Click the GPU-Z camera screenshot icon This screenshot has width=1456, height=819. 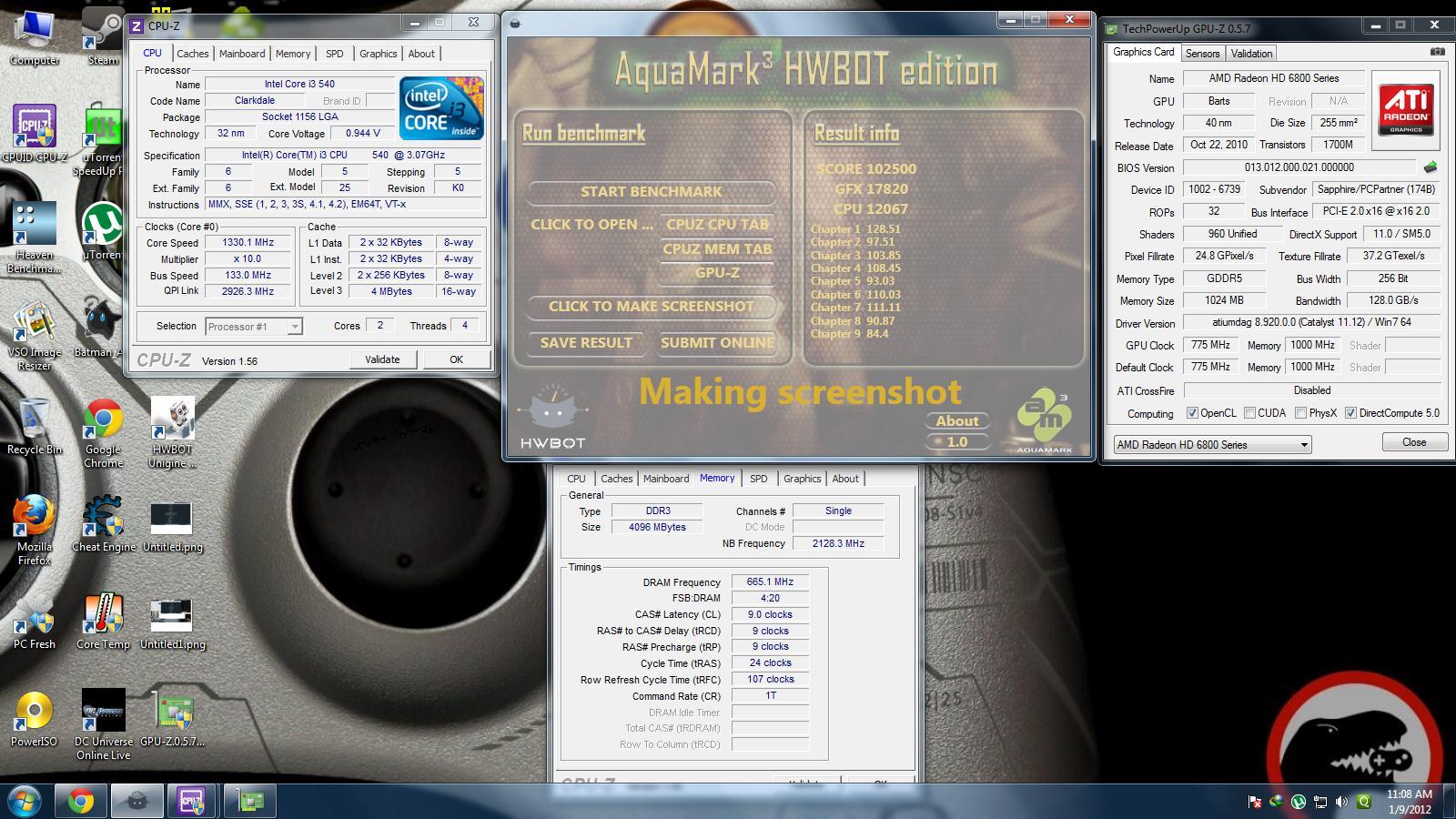1437,53
